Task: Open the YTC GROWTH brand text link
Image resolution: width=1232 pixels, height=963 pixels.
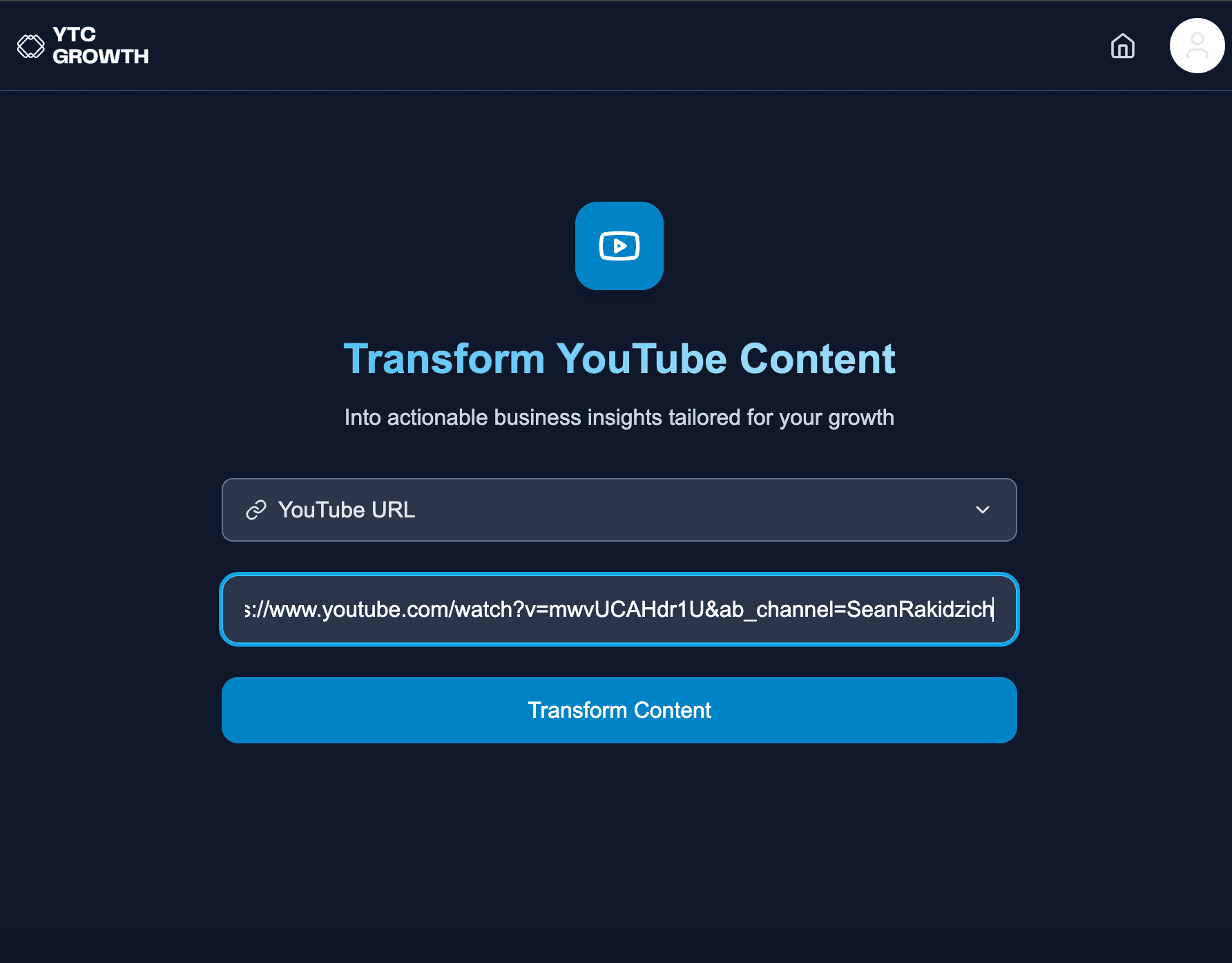Action: click(x=101, y=46)
